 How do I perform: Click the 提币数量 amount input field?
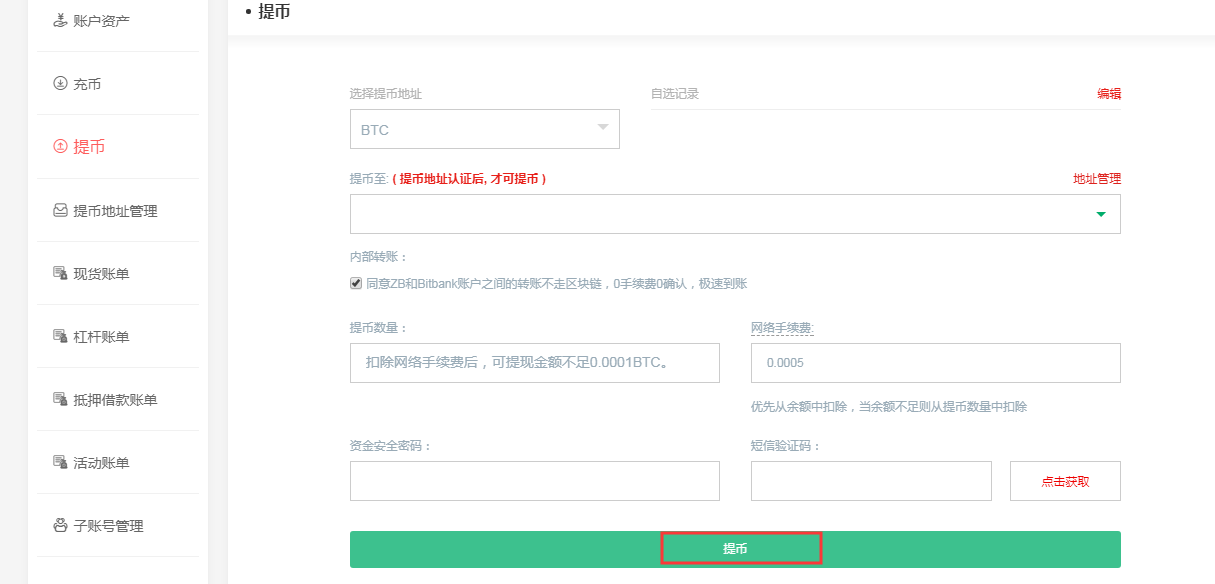coord(534,362)
